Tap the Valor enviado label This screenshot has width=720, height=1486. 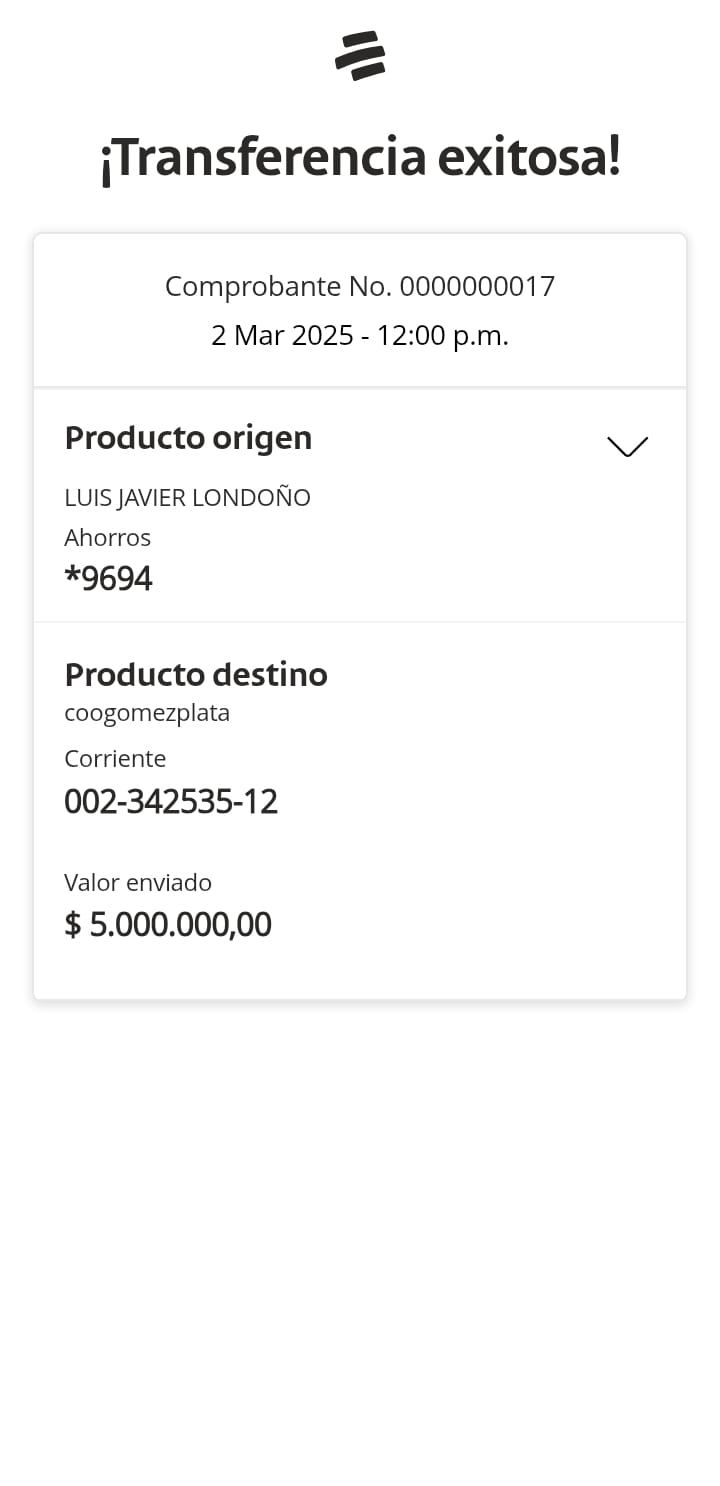(138, 883)
